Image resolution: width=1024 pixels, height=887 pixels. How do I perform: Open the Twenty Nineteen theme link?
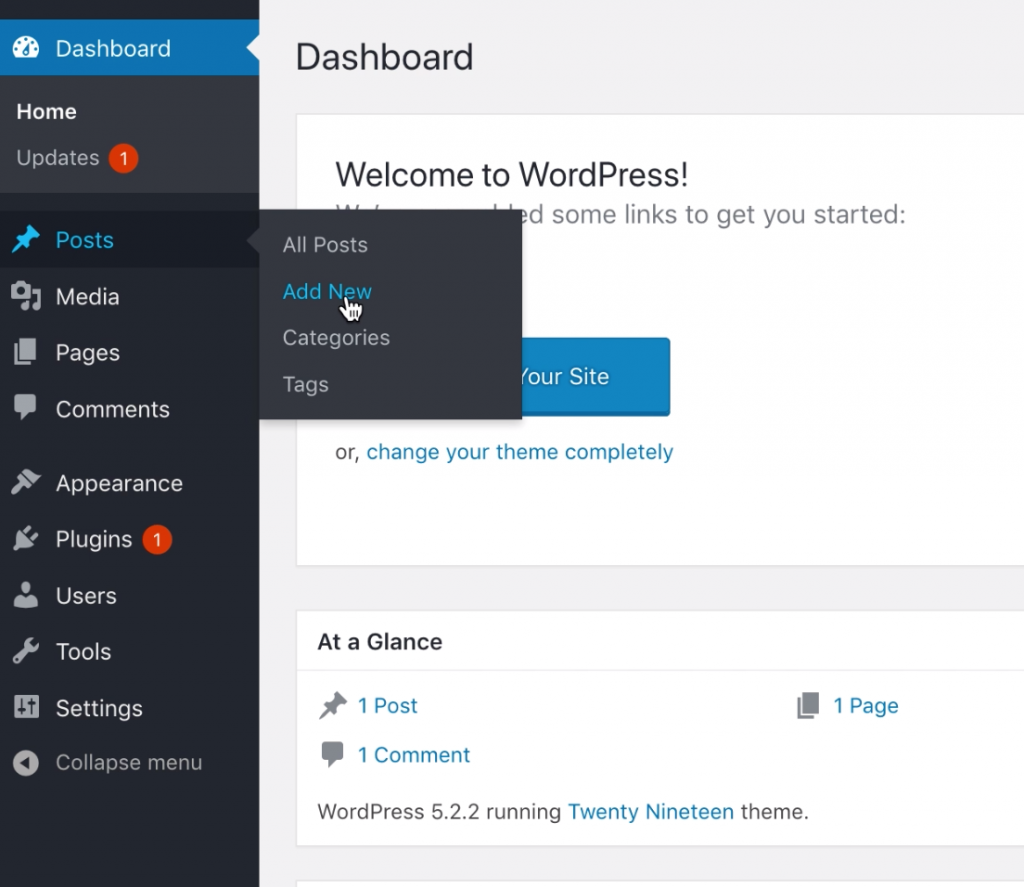pos(651,812)
